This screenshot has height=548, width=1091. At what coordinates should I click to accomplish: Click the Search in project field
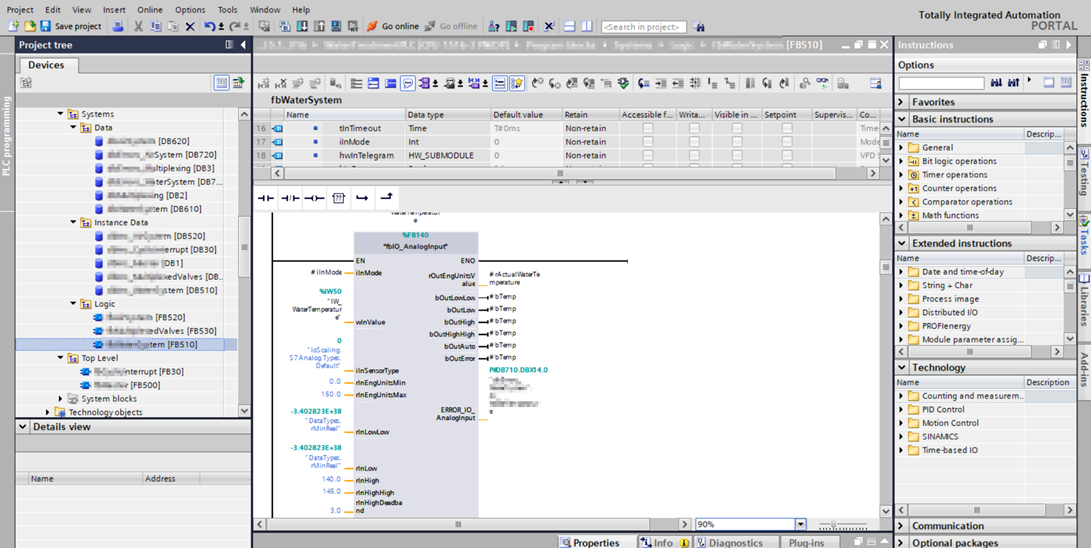644,26
